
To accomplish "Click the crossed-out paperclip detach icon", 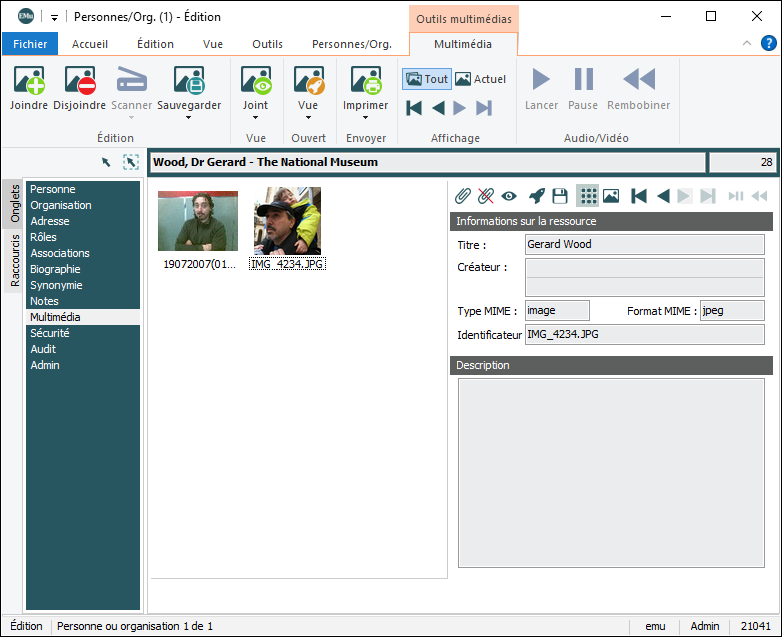I will [x=486, y=196].
